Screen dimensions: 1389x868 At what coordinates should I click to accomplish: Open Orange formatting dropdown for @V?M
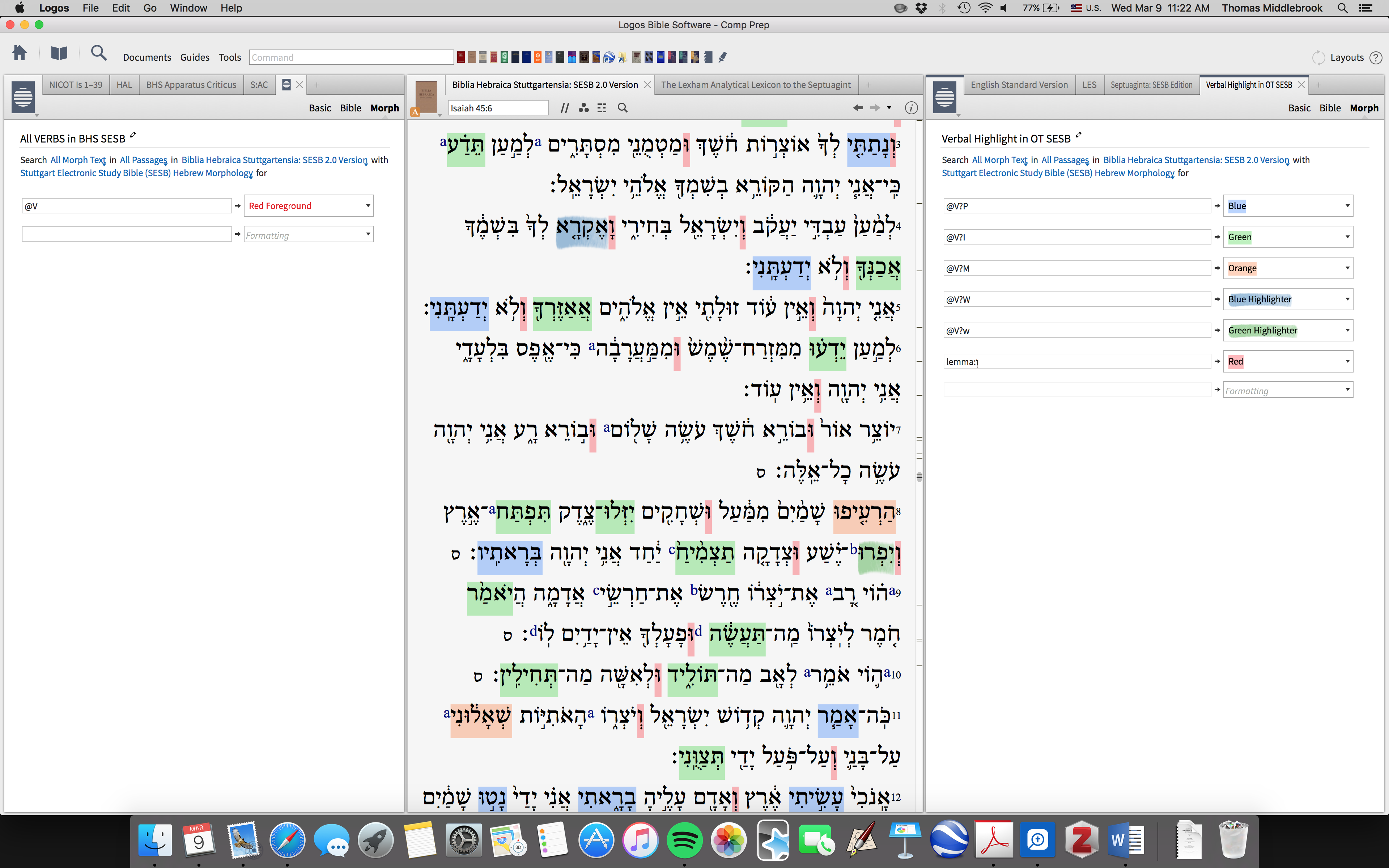point(1288,268)
